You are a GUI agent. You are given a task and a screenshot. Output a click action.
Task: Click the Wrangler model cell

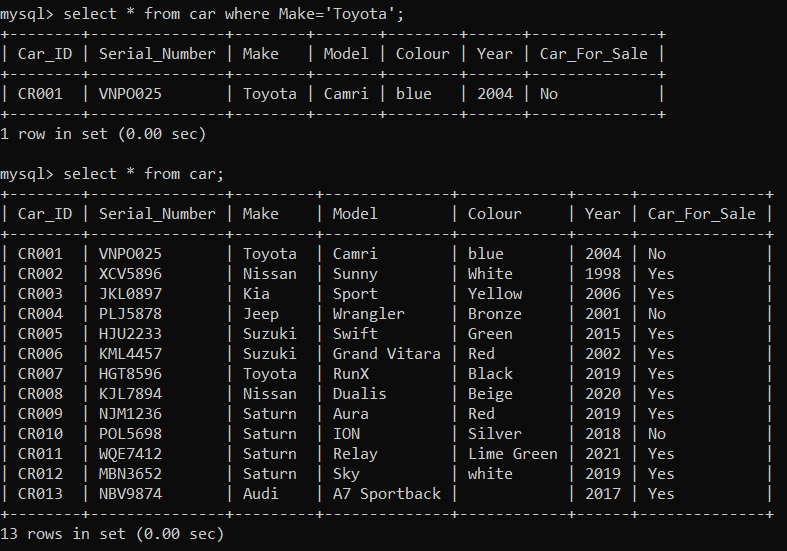(x=368, y=314)
